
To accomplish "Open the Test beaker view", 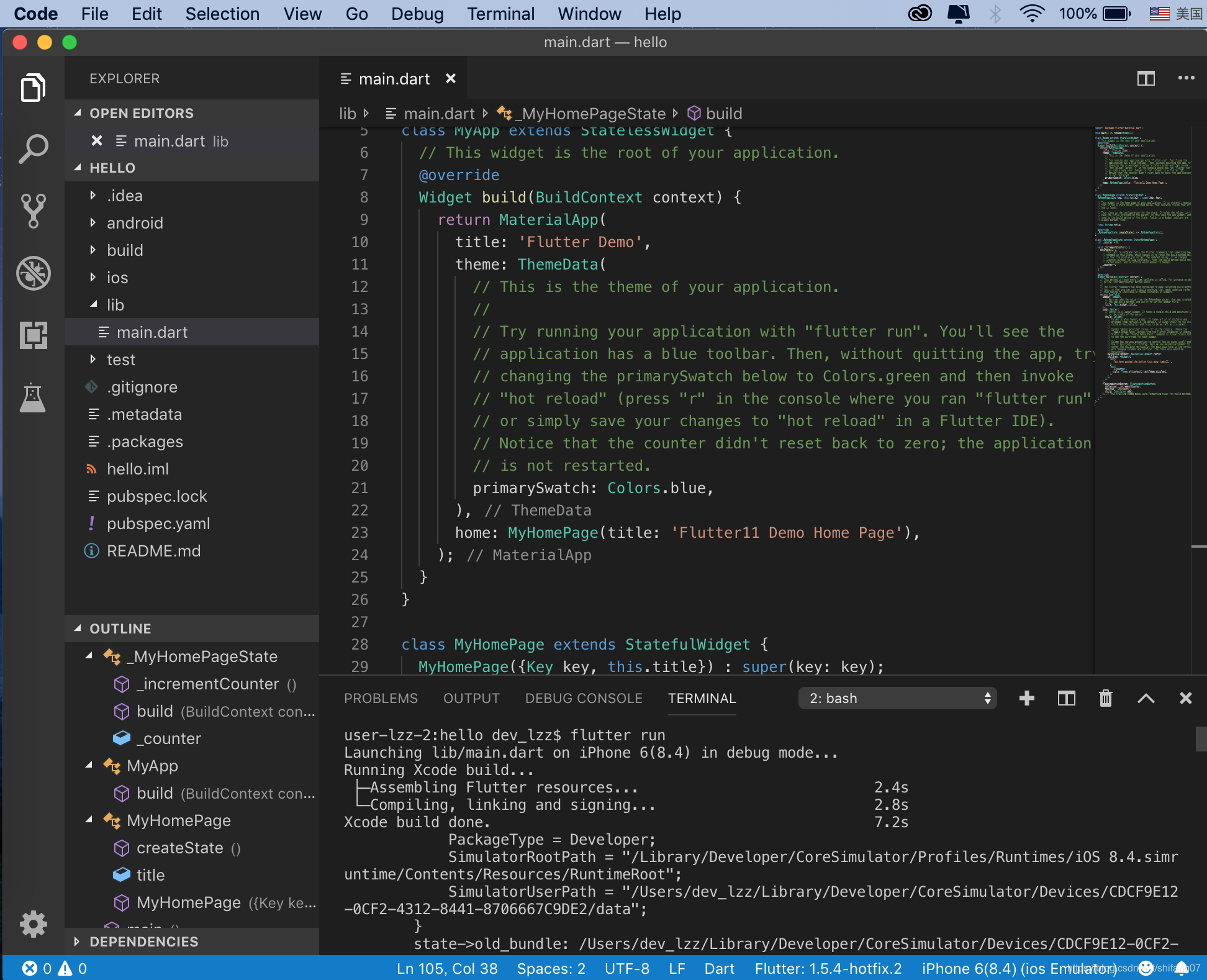I will click(33, 397).
